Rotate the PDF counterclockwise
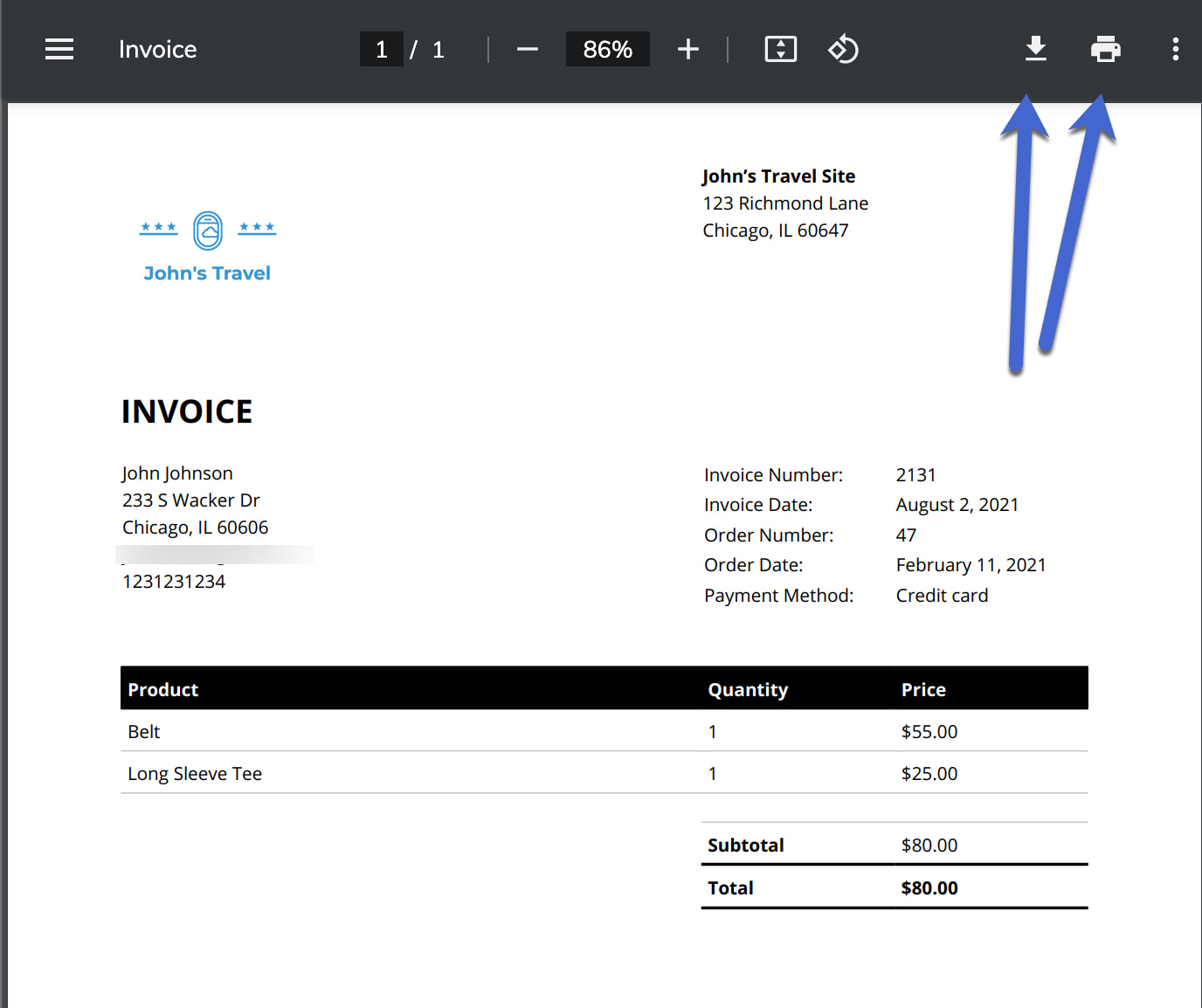The height and width of the screenshot is (1008, 1202). pyautogui.click(x=842, y=49)
